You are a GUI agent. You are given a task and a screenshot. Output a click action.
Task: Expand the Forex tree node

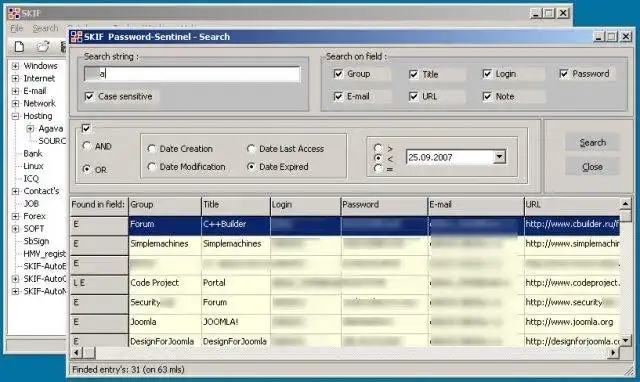point(16,216)
